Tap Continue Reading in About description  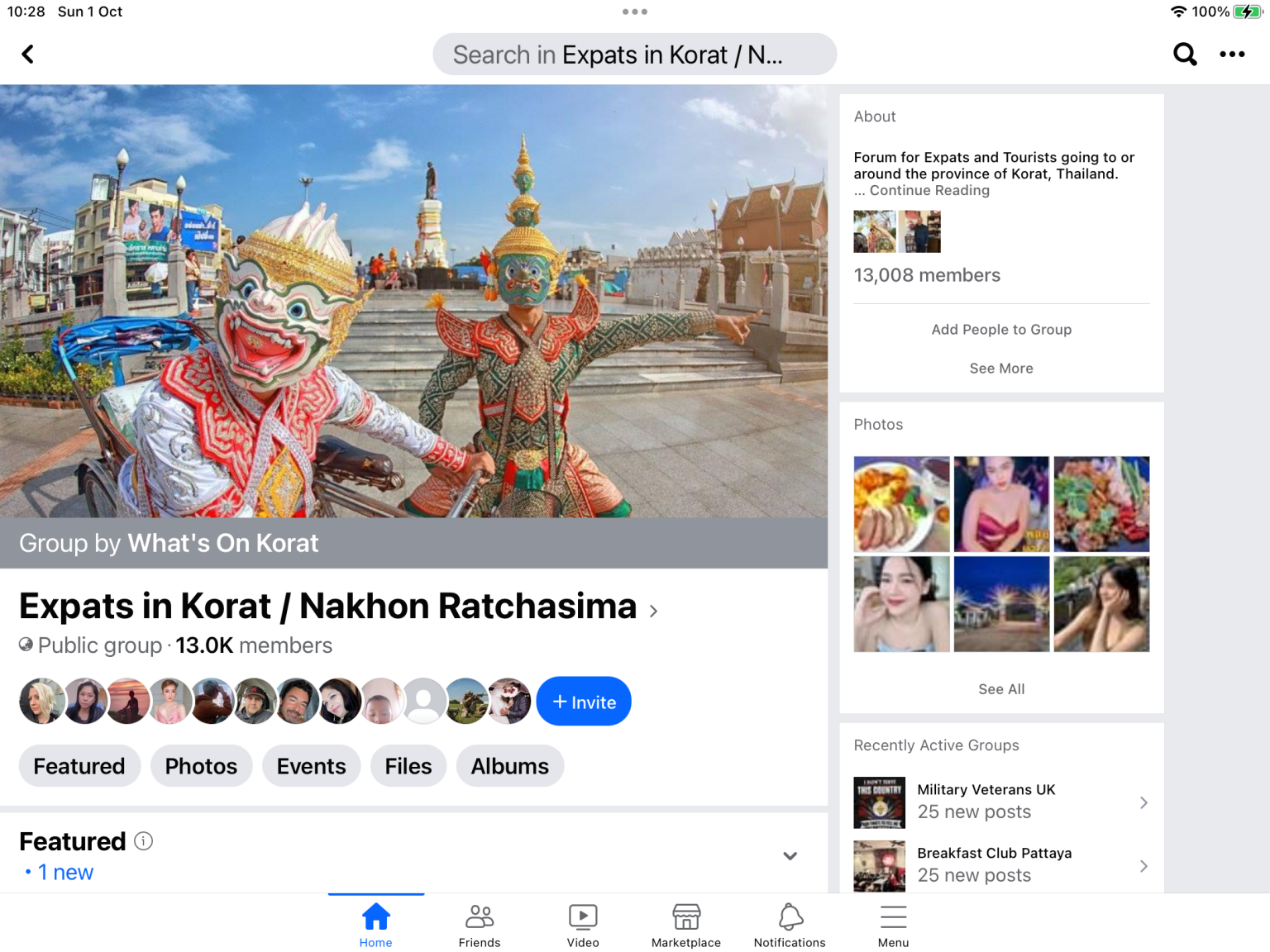[x=929, y=190]
